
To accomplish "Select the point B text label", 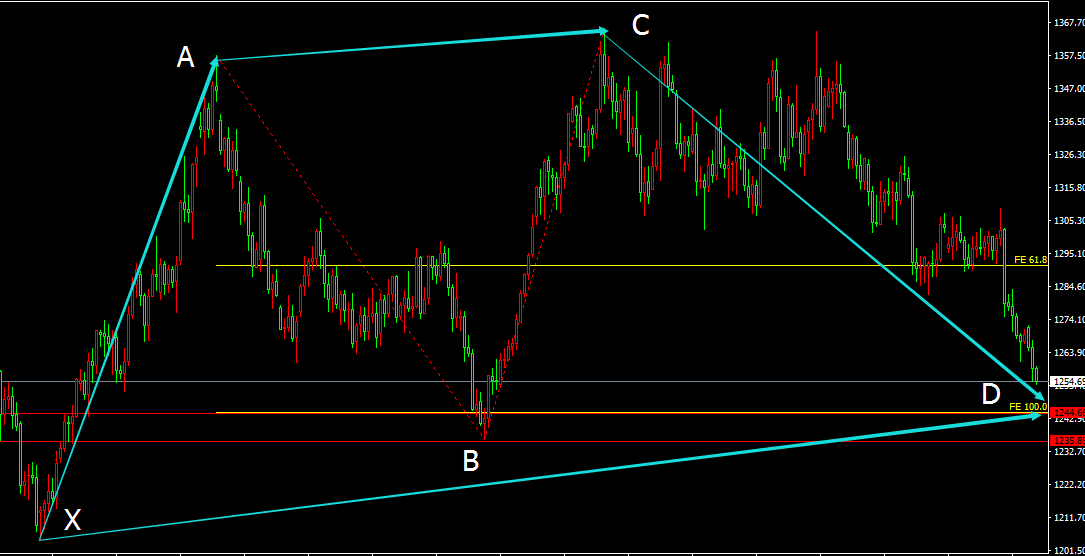I will 471,461.
